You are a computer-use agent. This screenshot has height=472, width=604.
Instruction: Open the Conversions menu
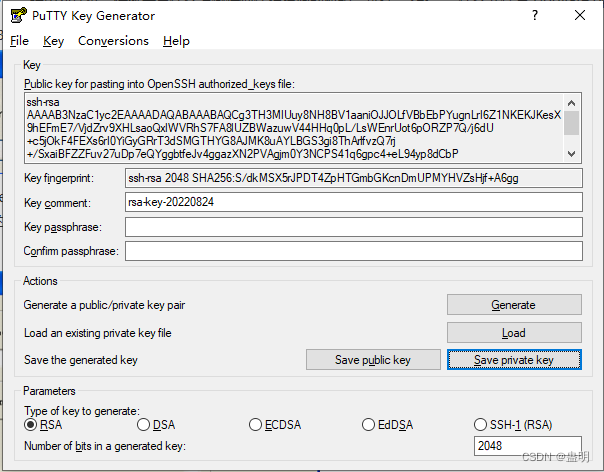[x=113, y=41]
